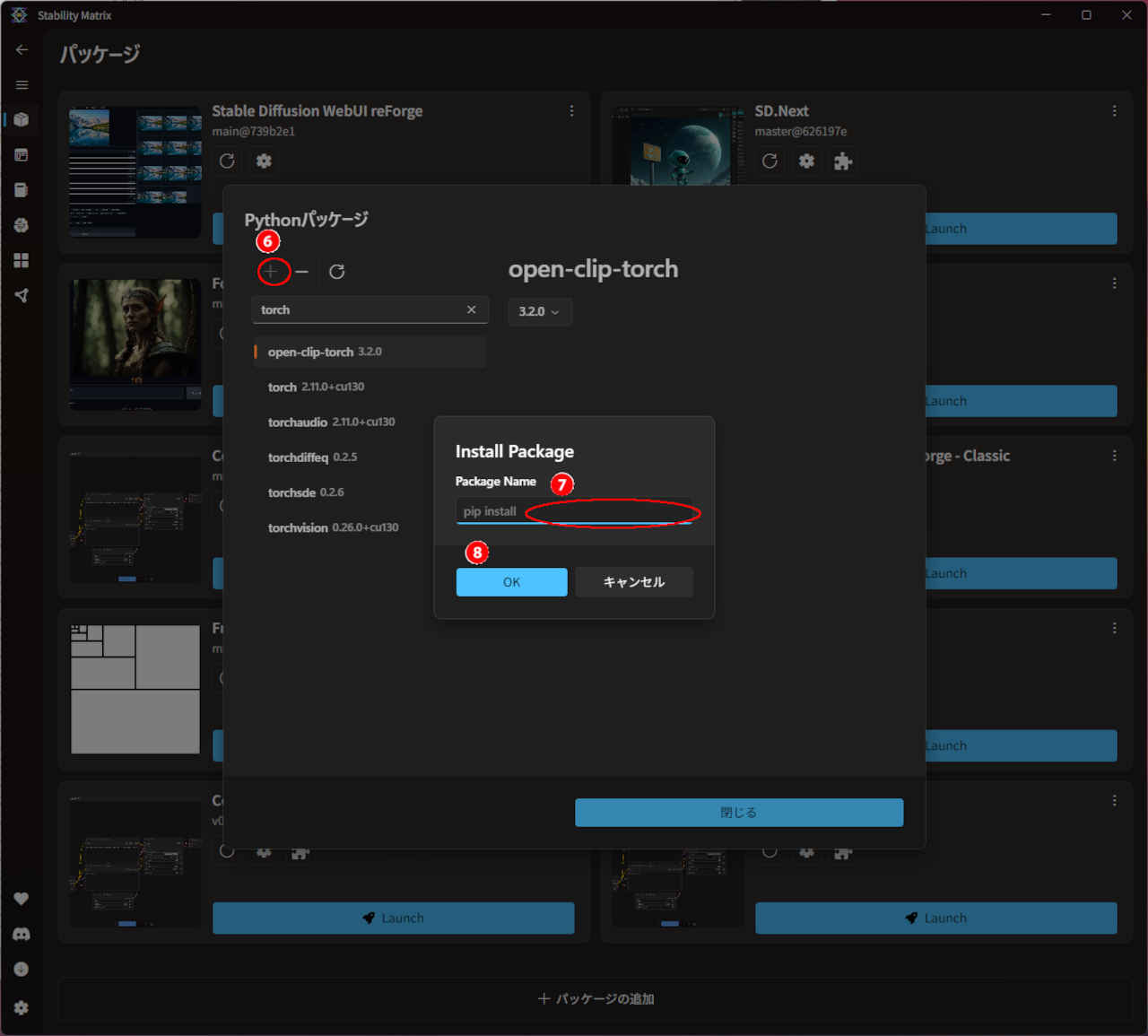1148x1036 pixels.
Task: Confirm Install Package with OK
Action: [511, 582]
